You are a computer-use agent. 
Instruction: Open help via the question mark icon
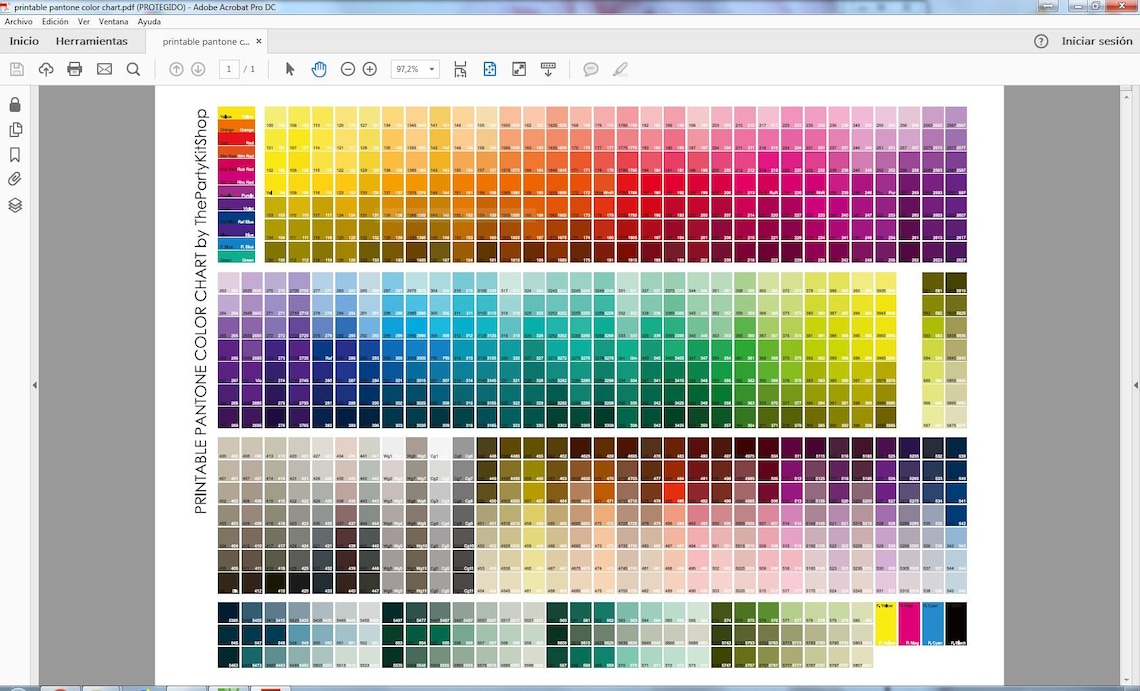(1040, 41)
